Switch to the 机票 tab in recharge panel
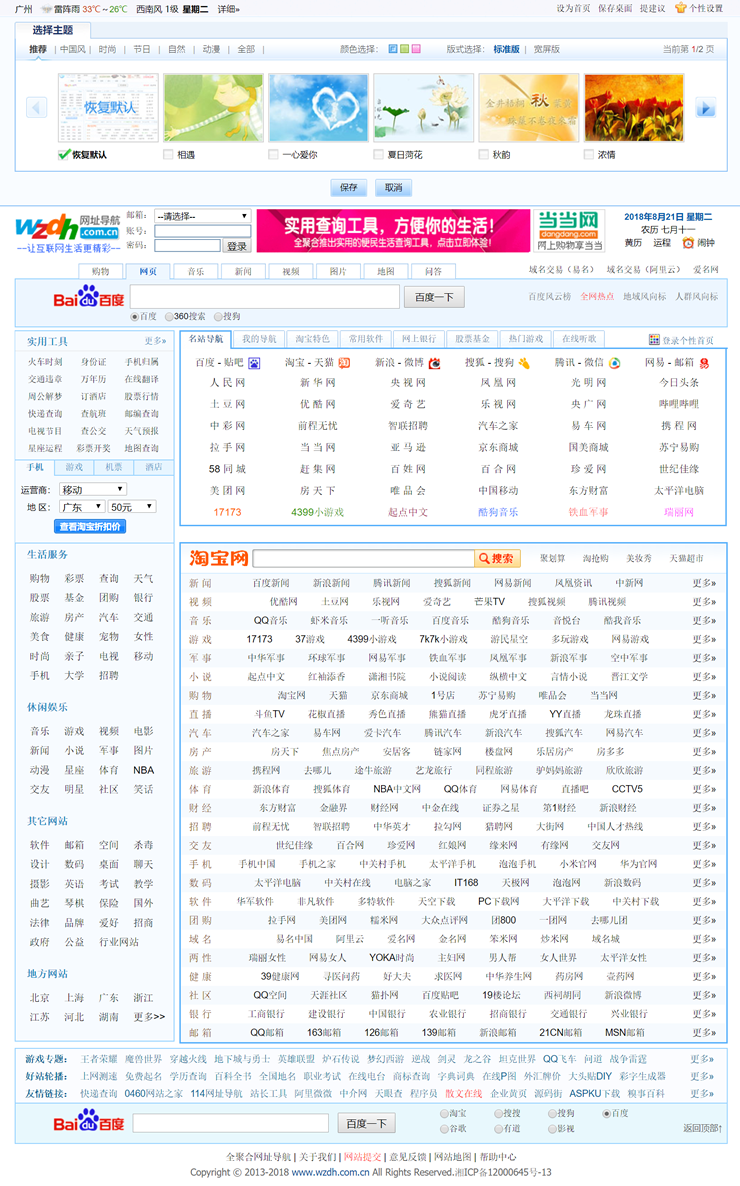Viewport: 740px width, 1186px height. click(x=113, y=467)
